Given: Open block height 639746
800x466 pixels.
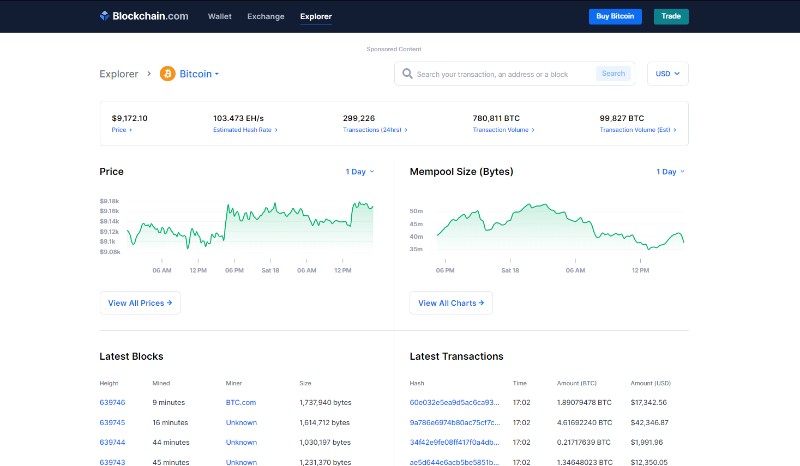Looking at the screenshot, I should point(112,402).
